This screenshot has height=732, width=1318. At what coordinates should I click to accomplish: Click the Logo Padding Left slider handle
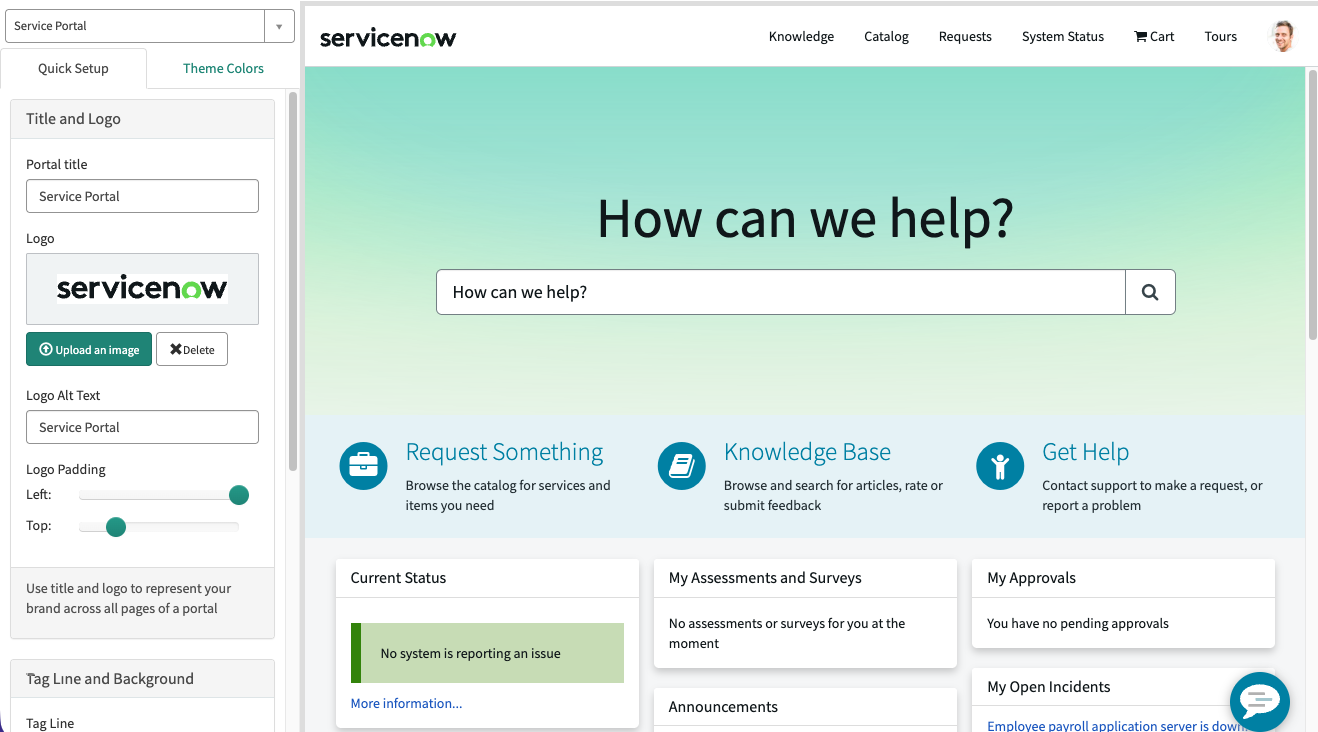[238, 495]
